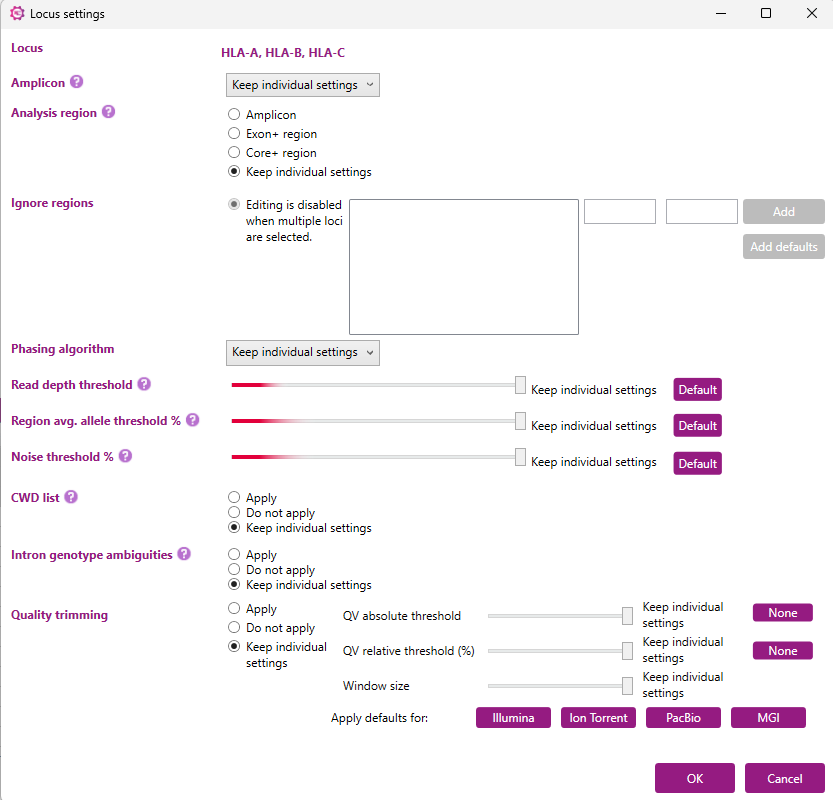Open help for Read depth threshold

144,384
